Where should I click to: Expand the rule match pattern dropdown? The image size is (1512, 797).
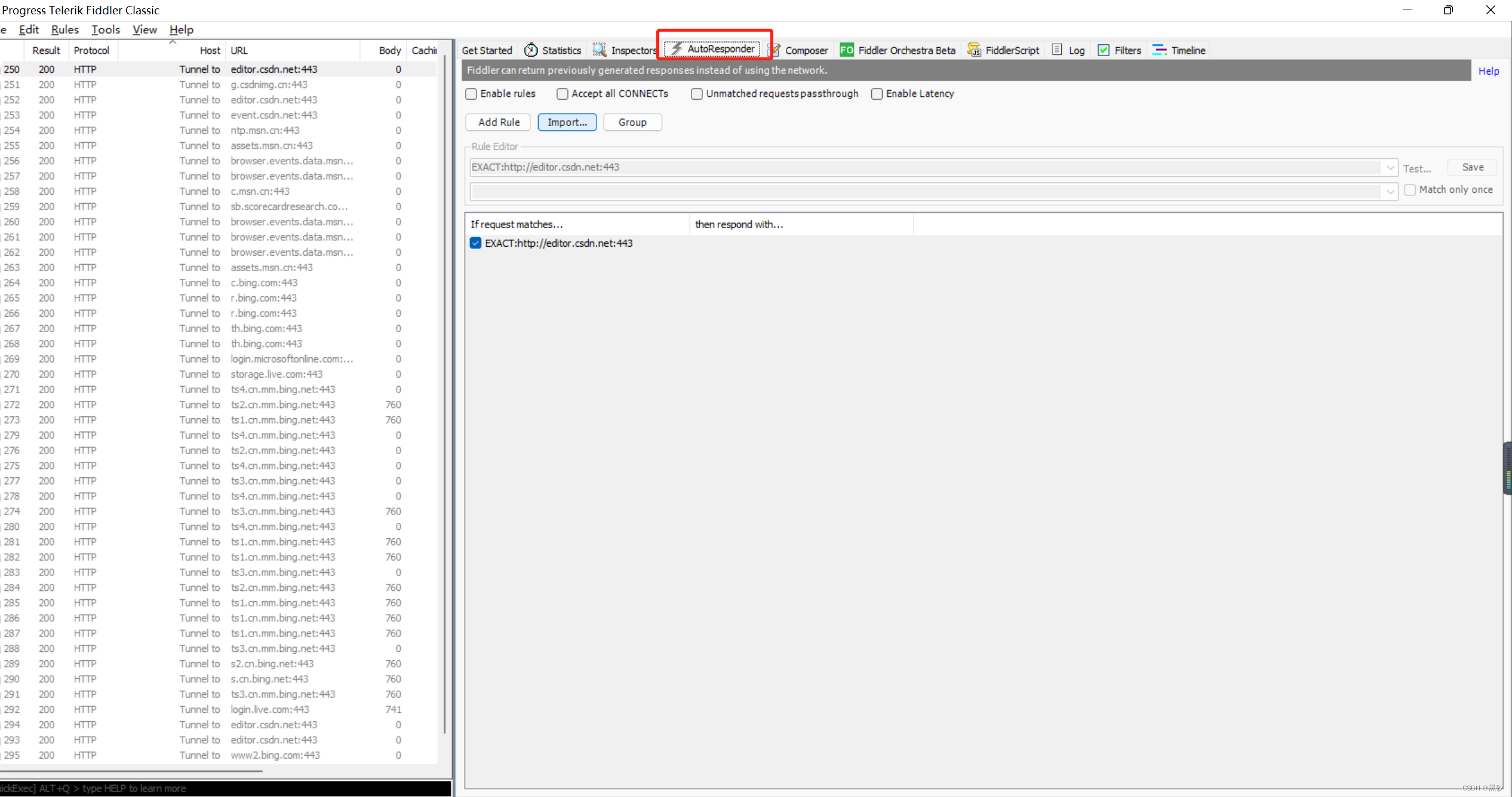point(1390,168)
